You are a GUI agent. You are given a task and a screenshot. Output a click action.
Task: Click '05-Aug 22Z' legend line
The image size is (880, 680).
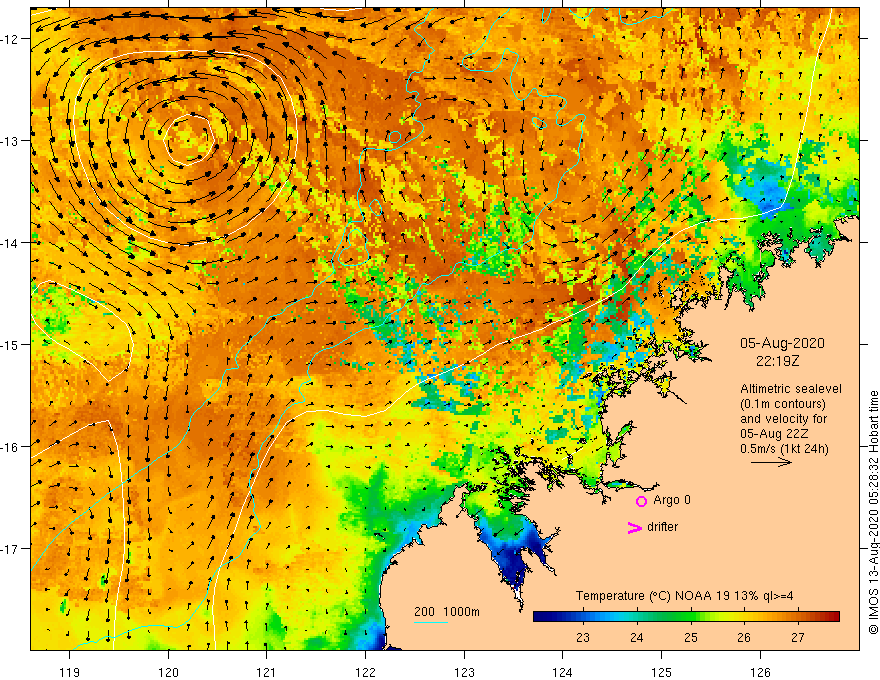coord(774,434)
